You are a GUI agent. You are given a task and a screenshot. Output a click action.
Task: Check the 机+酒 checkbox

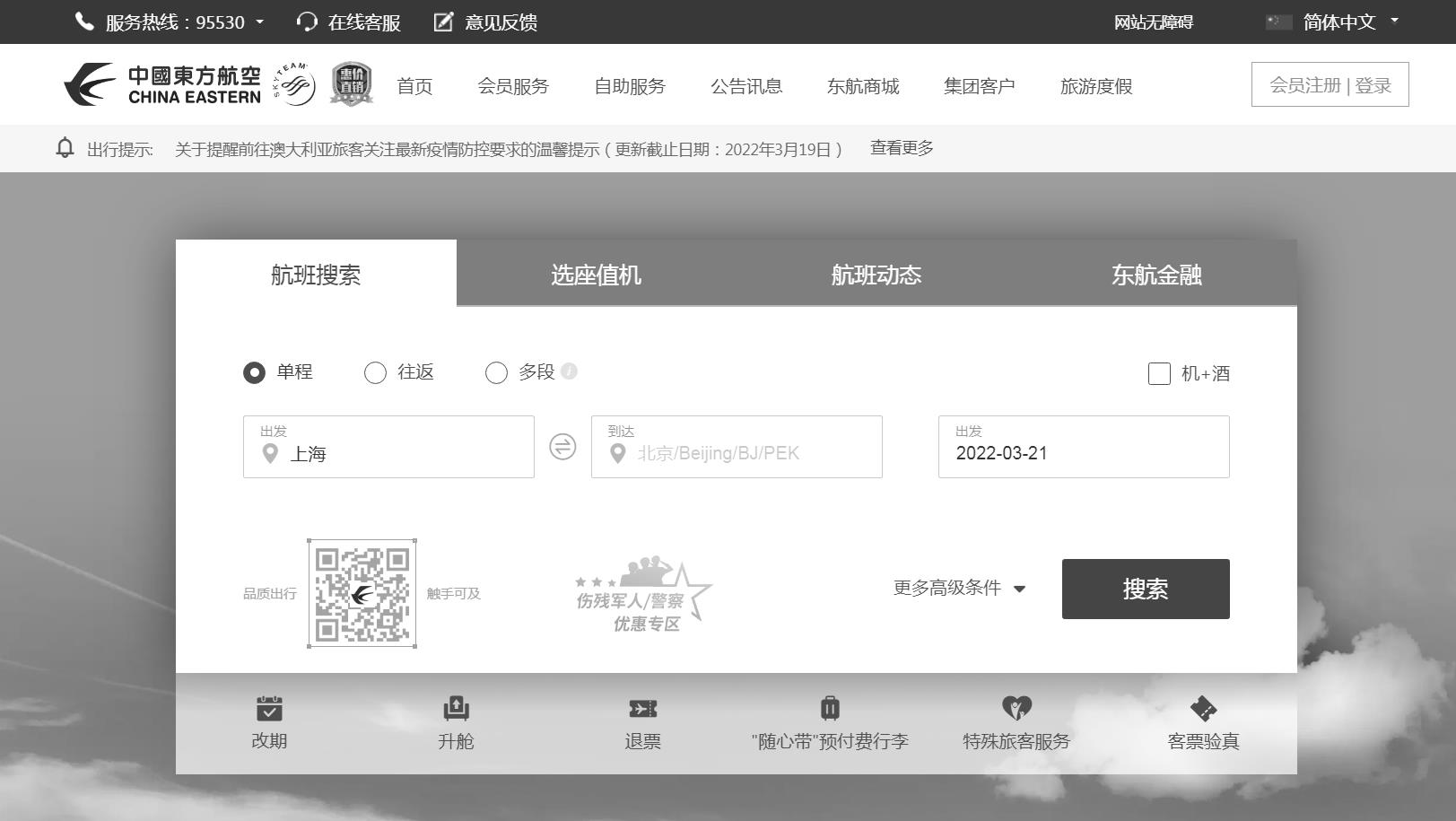click(1159, 373)
